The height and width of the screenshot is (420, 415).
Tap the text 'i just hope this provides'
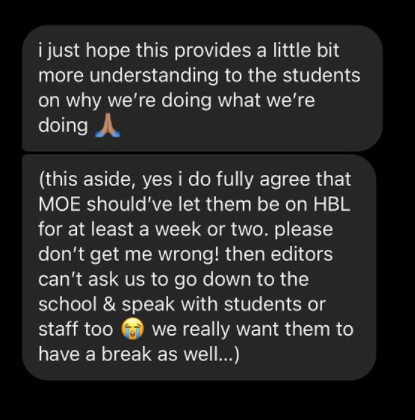[x=144, y=51]
